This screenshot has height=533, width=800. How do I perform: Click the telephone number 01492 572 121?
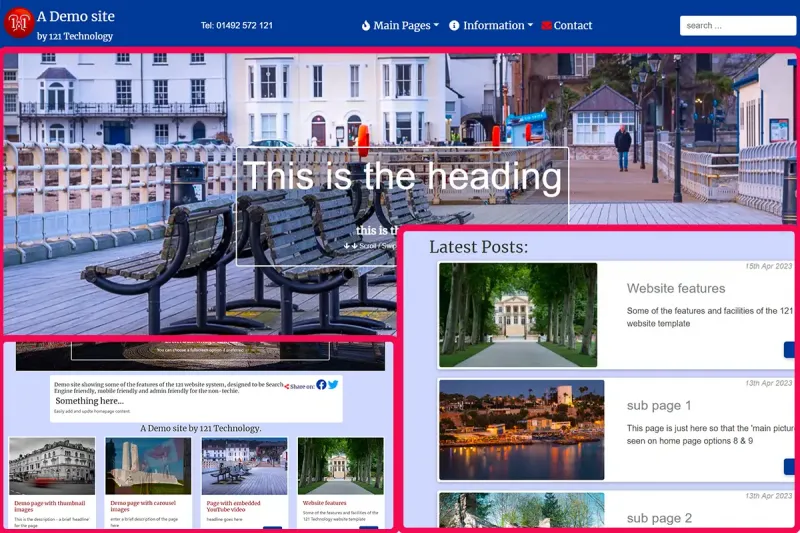[x=237, y=26]
